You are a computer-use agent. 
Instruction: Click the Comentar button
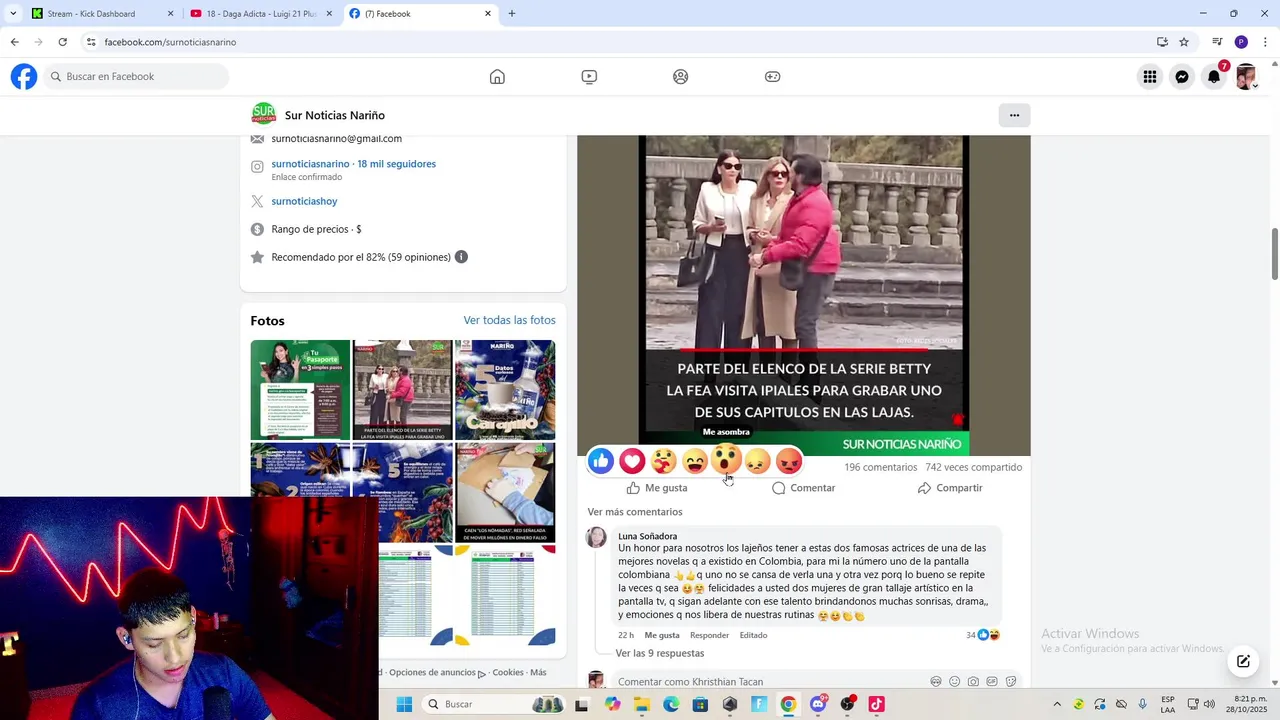pos(803,488)
